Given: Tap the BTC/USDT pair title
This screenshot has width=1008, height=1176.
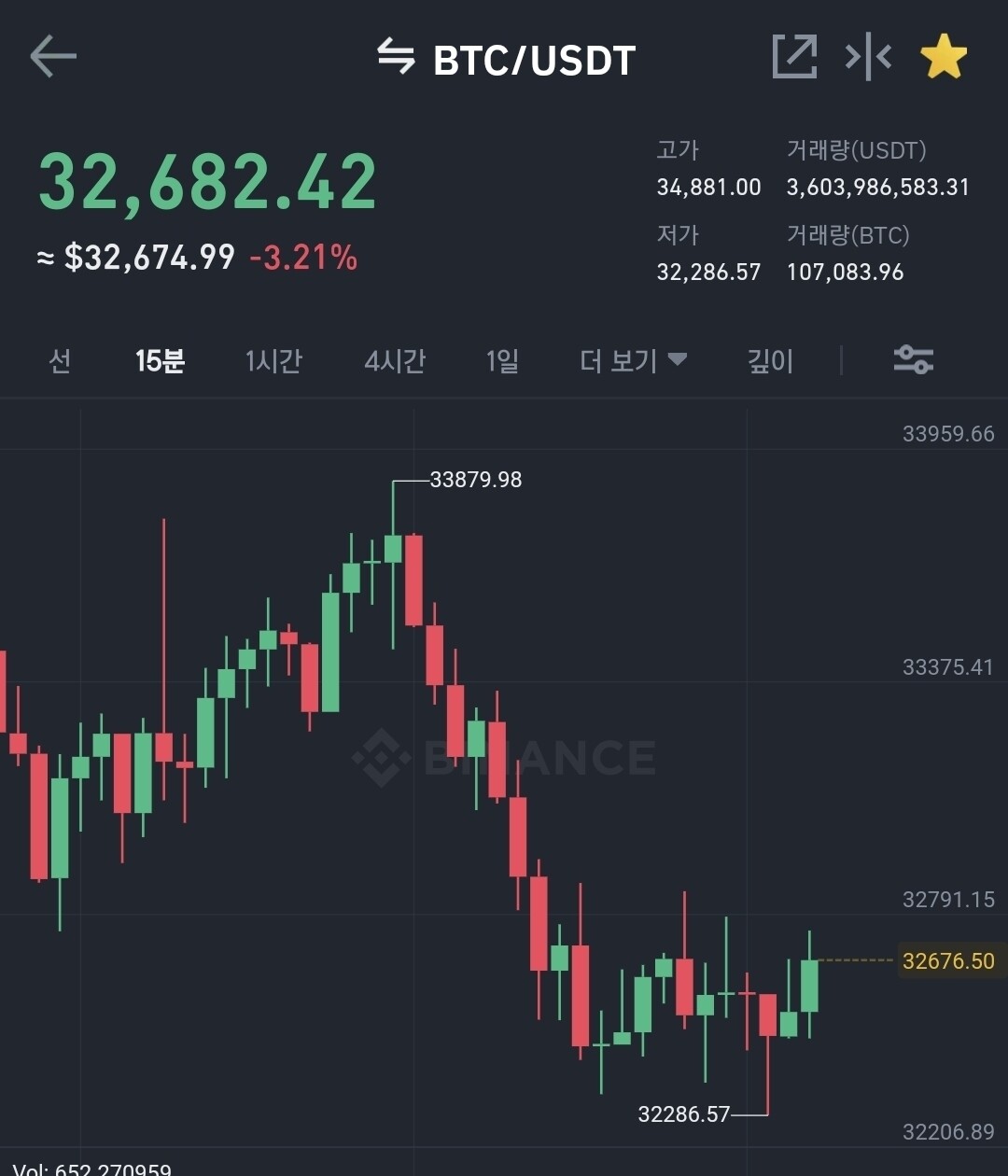Looking at the screenshot, I should (534, 61).
